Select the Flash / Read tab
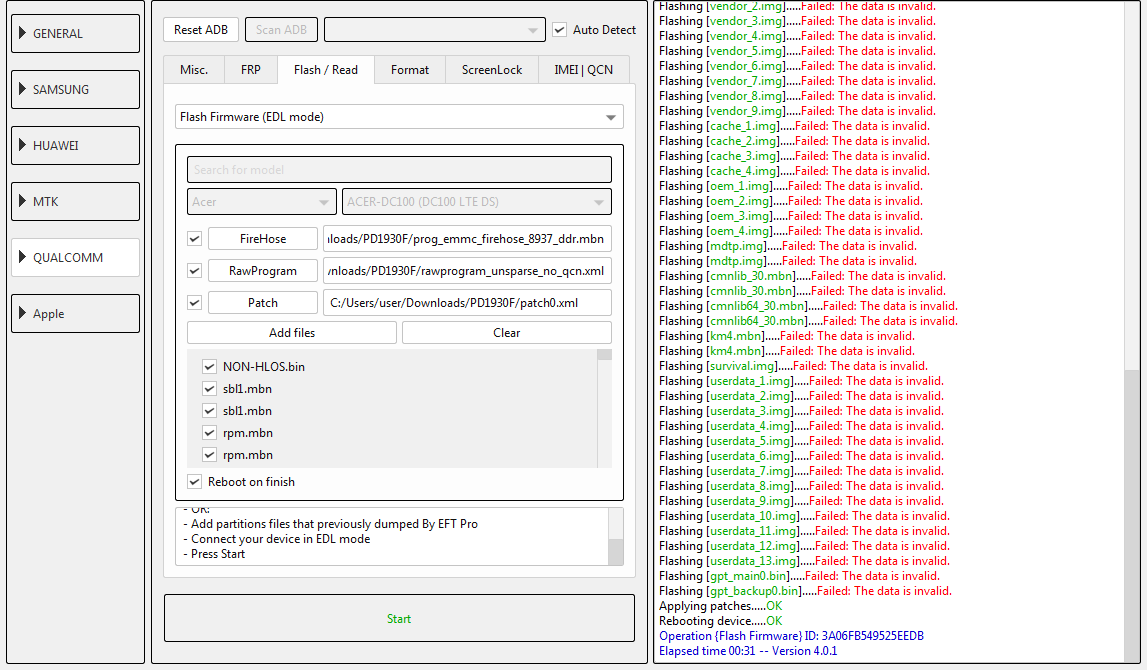Image resolution: width=1147 pixels, height=670 pixels. tap(326, 69)
